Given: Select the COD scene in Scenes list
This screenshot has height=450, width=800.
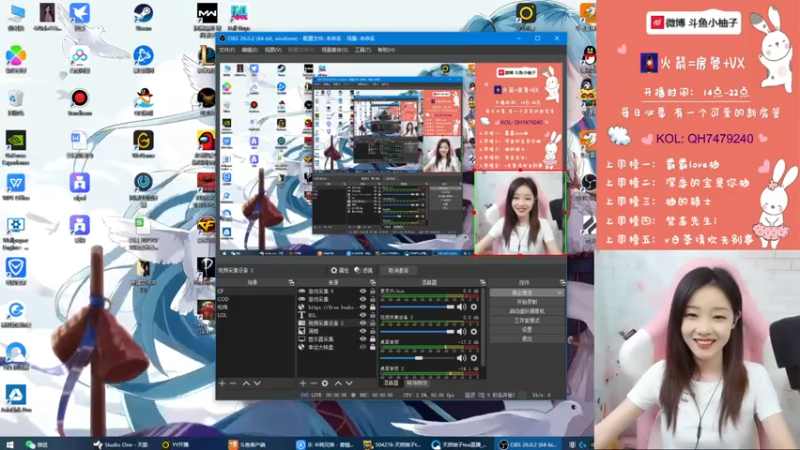Looking at the screenshot, I should point(256,299).
